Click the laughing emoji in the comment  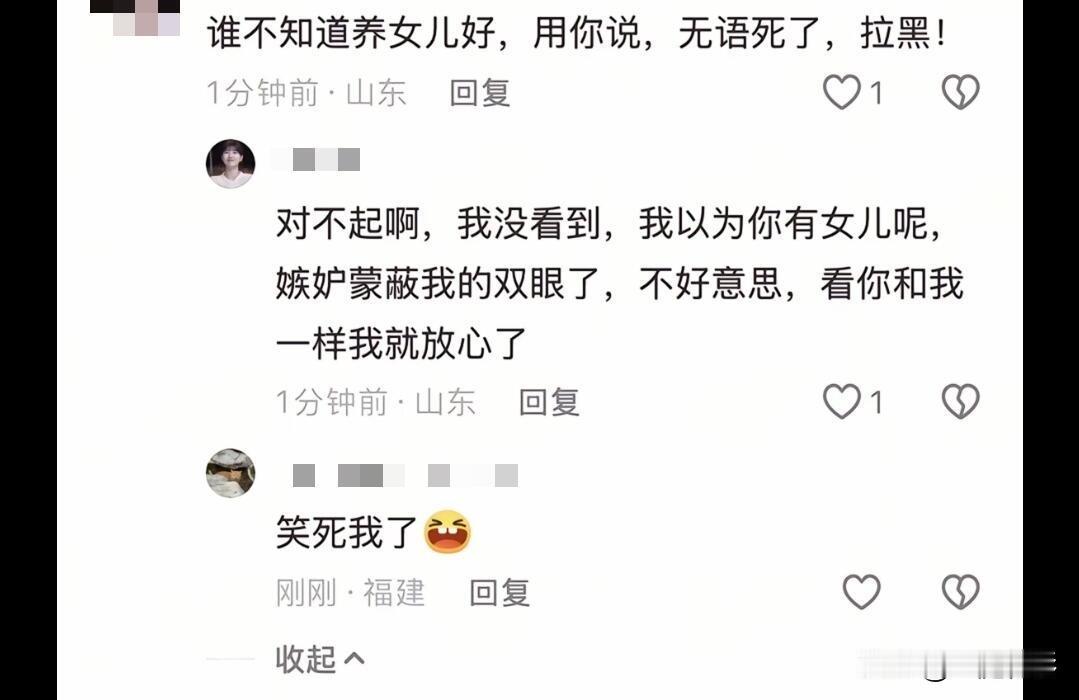point(447,532)
